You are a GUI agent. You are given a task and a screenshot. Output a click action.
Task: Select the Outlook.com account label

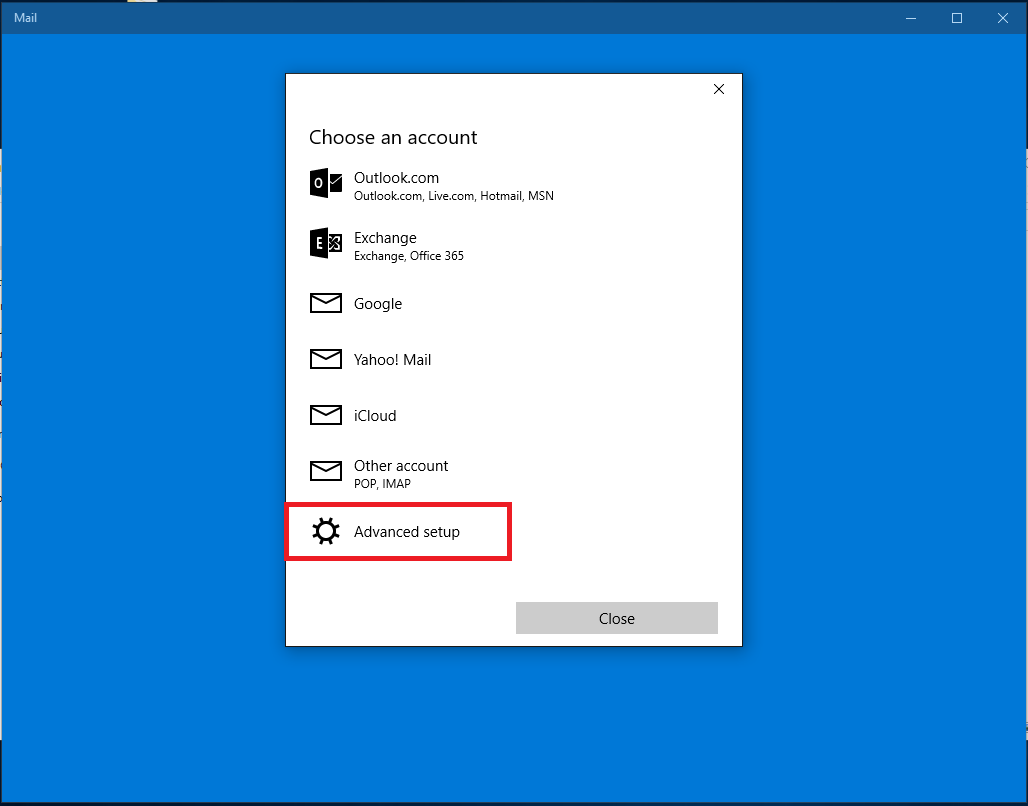click(397, 178)
